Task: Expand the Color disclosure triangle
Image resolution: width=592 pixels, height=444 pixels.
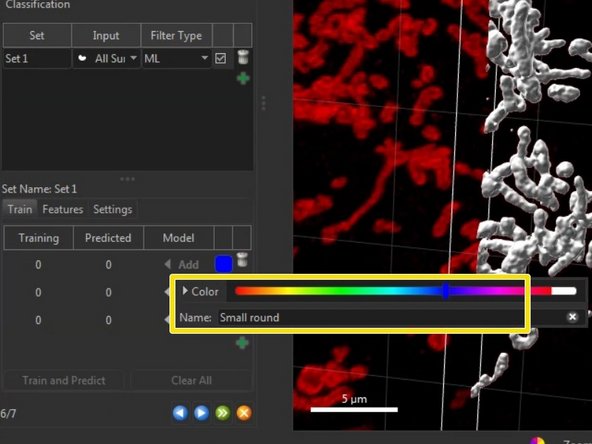Action: [185, 291]
